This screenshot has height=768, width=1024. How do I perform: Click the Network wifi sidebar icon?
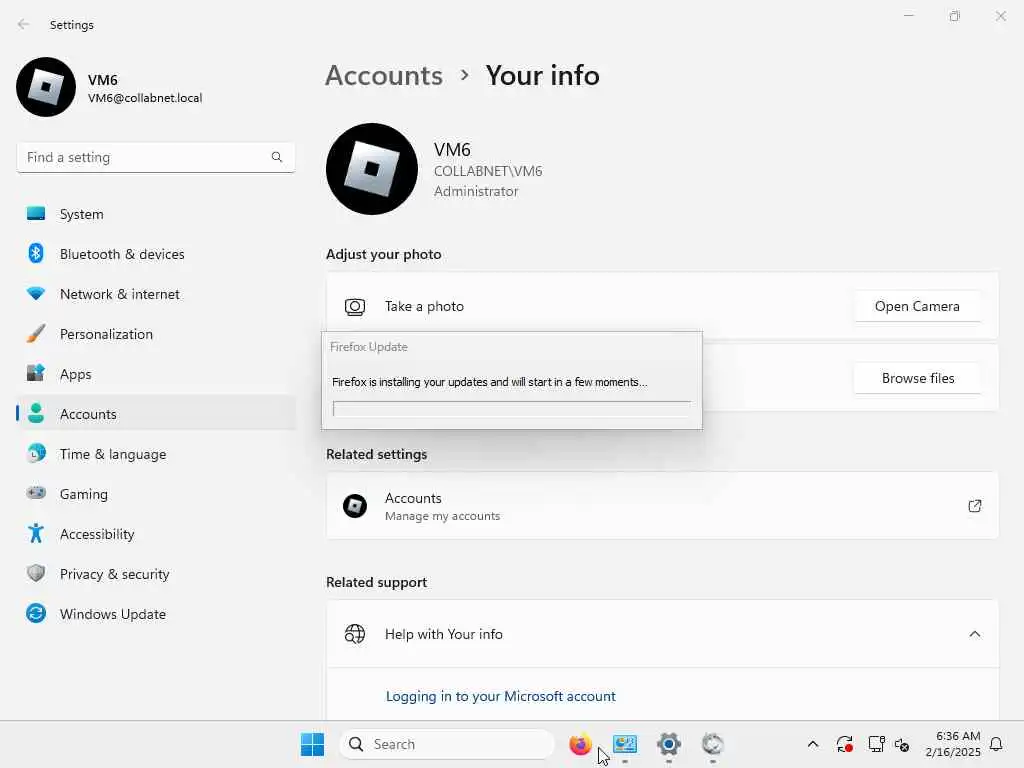click(36, 293)
